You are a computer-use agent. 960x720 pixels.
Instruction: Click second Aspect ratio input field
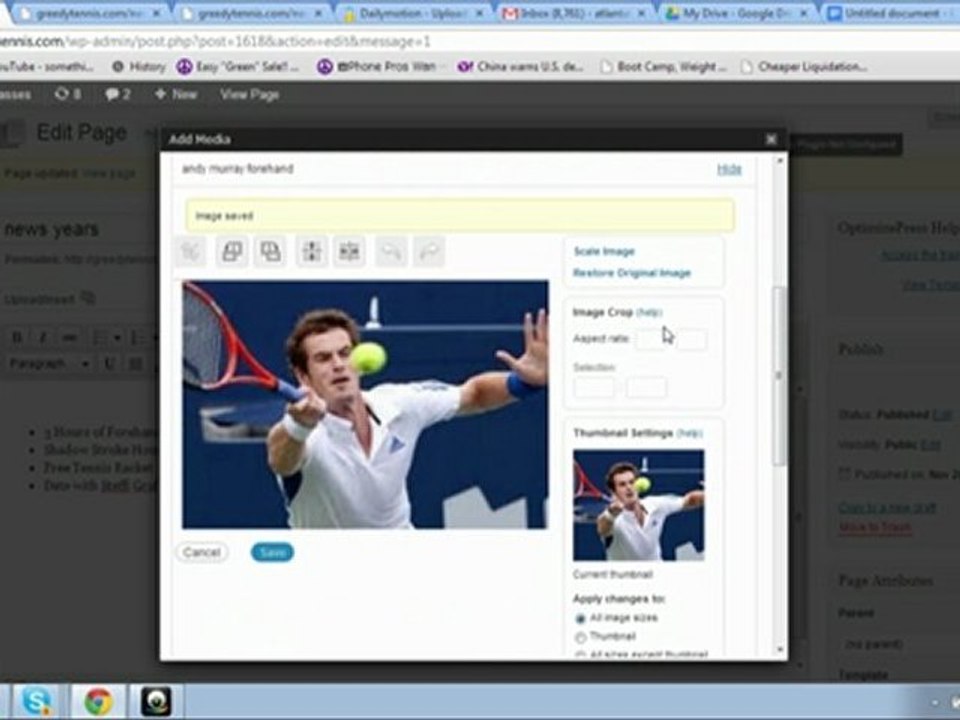pos(692,339)
